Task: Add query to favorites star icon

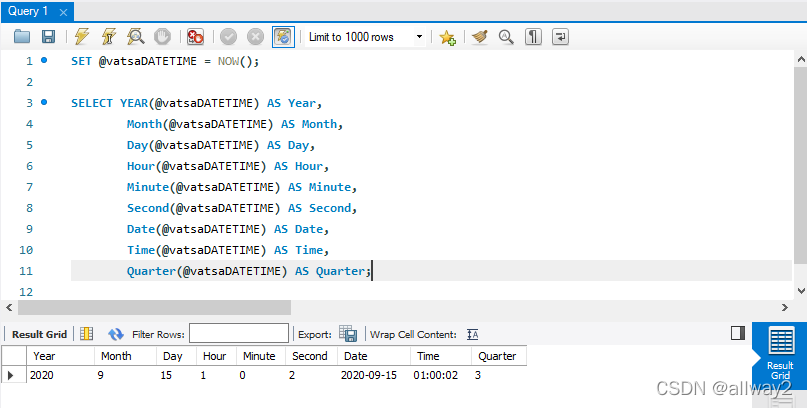Action: pos(447,37)
